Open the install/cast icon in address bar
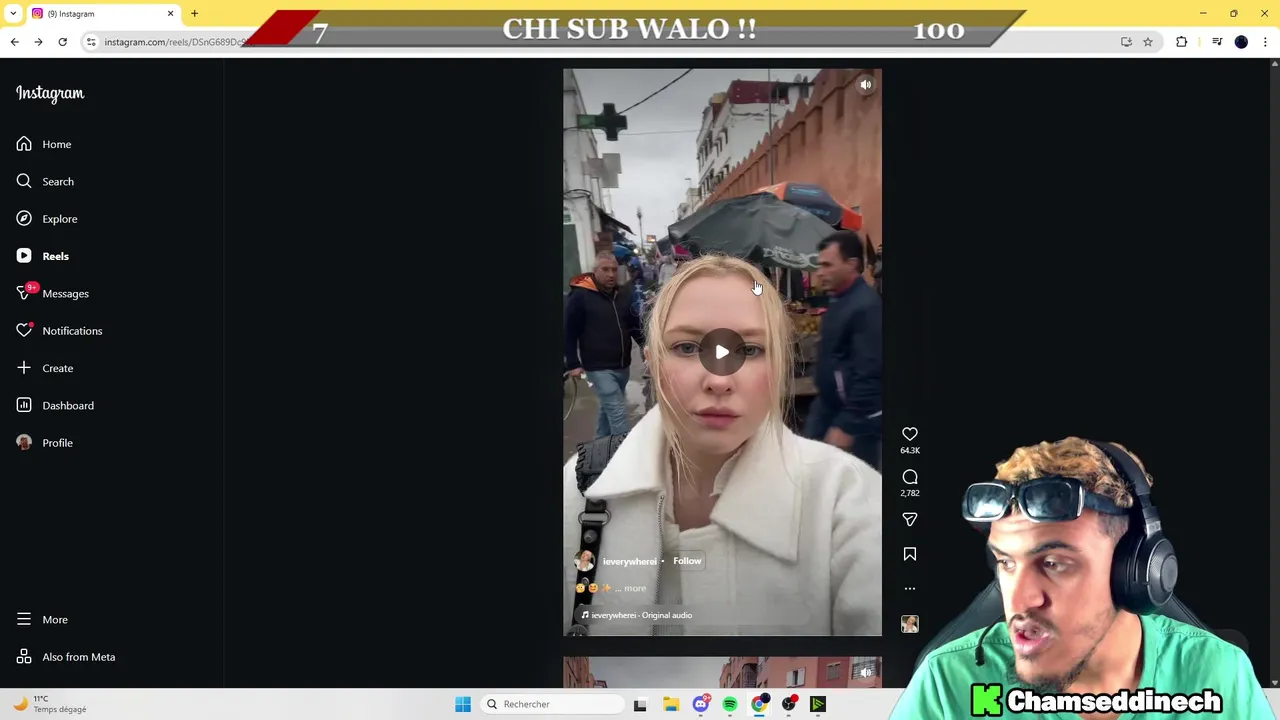Viewport: 1280px width, 720px height. click(1126, 42)
